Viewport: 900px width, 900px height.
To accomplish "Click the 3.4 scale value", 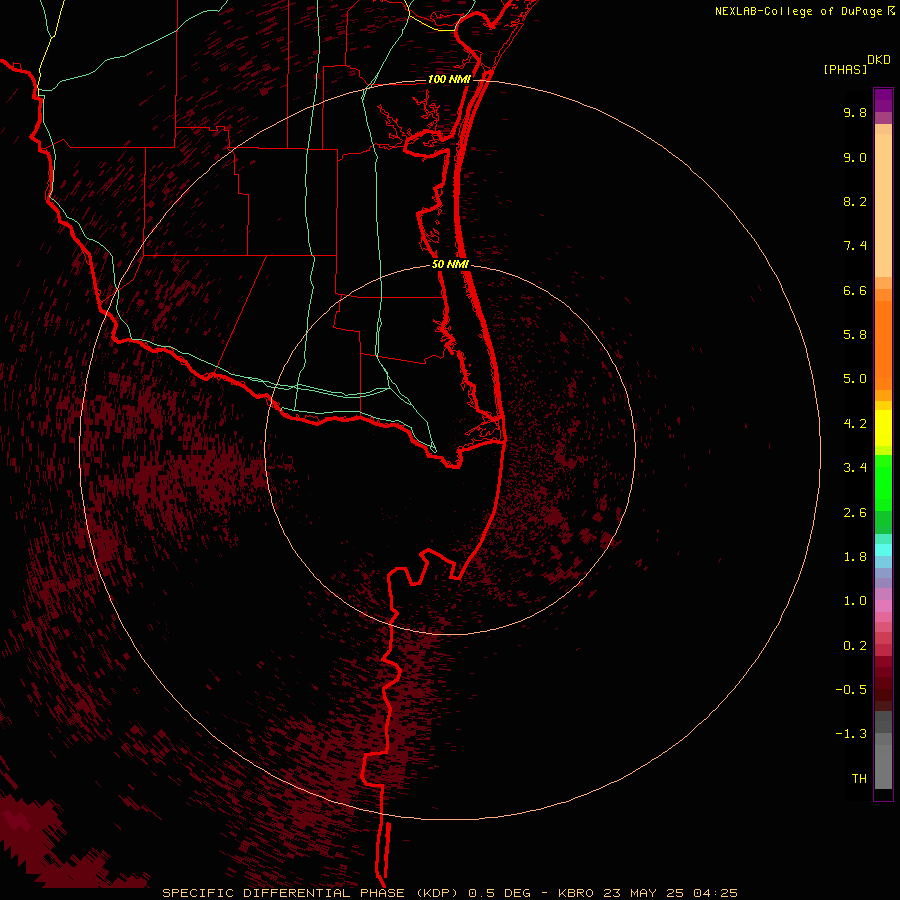I will point(855,468).
